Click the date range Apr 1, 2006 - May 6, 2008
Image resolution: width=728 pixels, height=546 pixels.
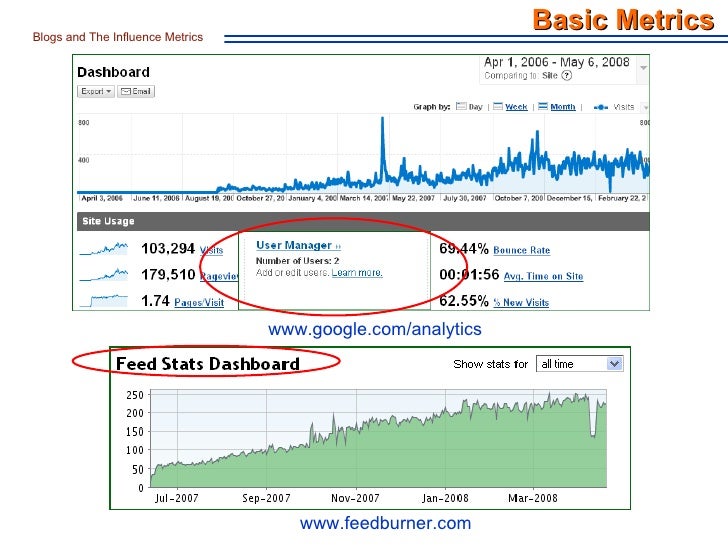557,62
